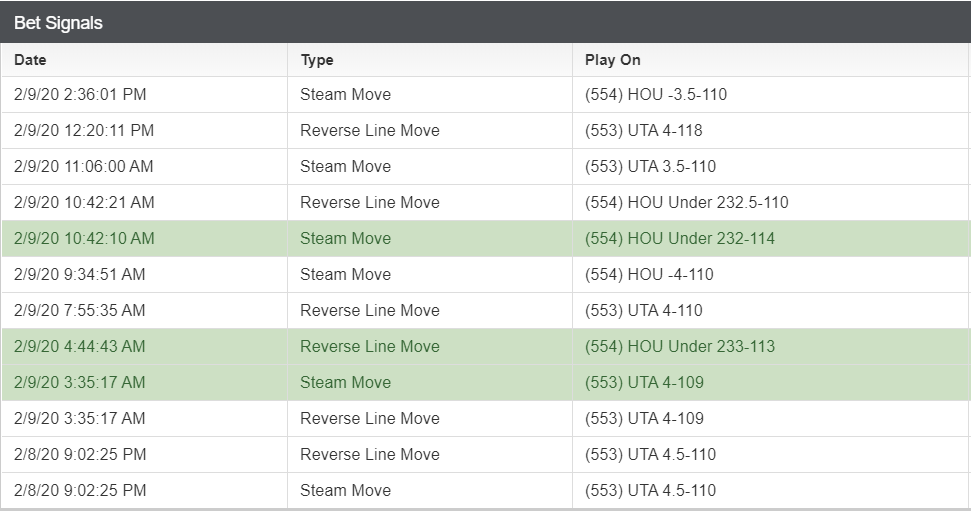Viewport: 971px width, 512px height.
Task: Select highlighted HOU Under 233-113 row
Action: tap(486, 346)
